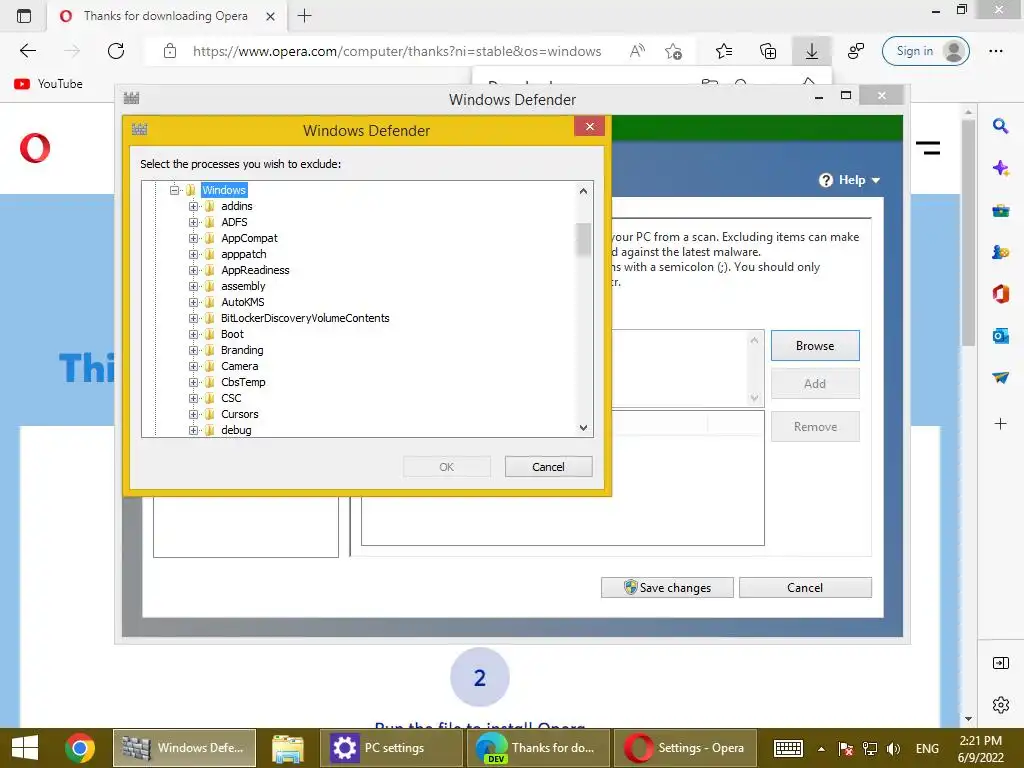The image size is (1024, 768).
Task: Close the Thanks for downloading Opera tab
Action: 270,16
